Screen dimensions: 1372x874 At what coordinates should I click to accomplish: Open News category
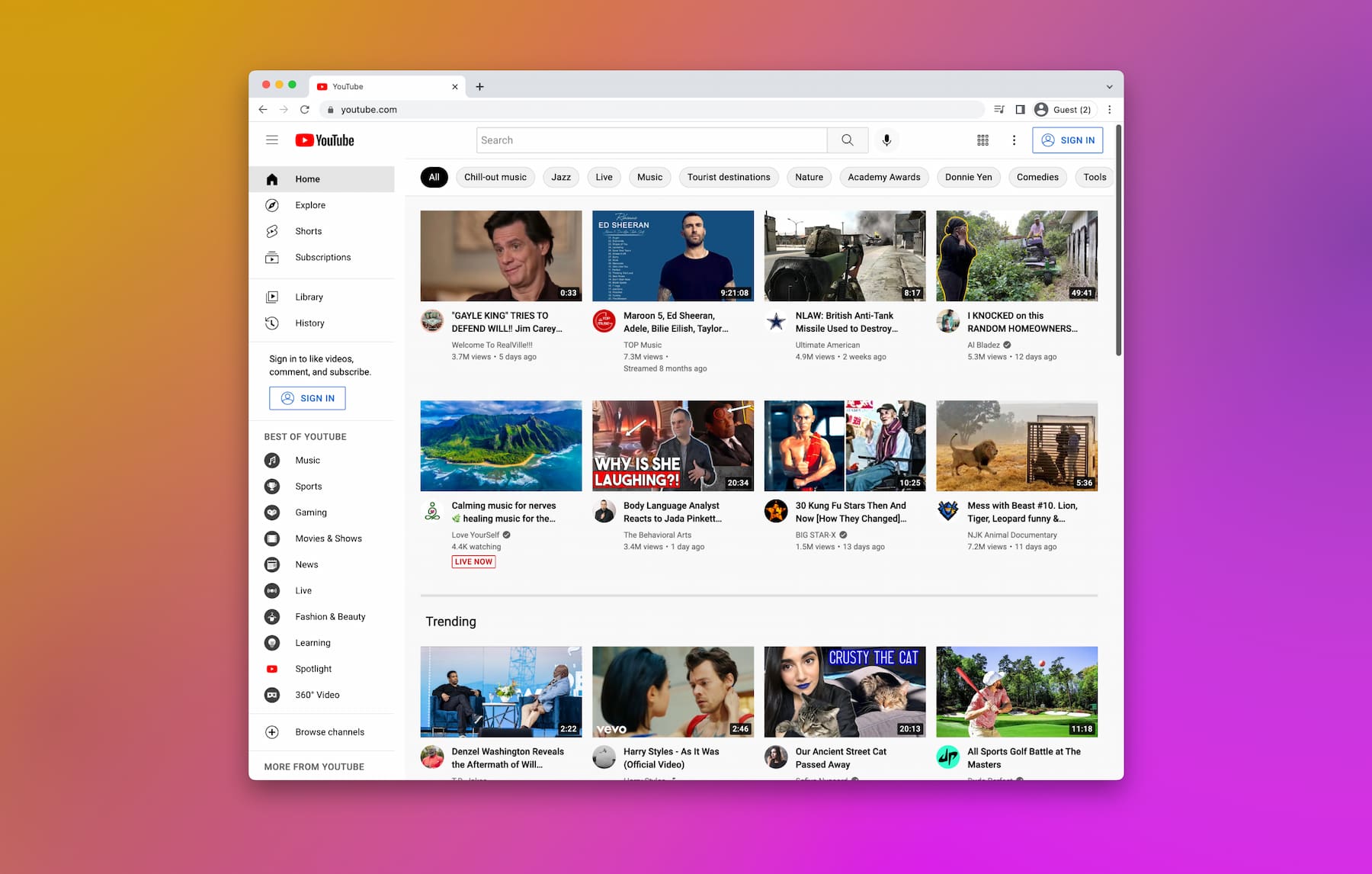click(x=322, y=564)
